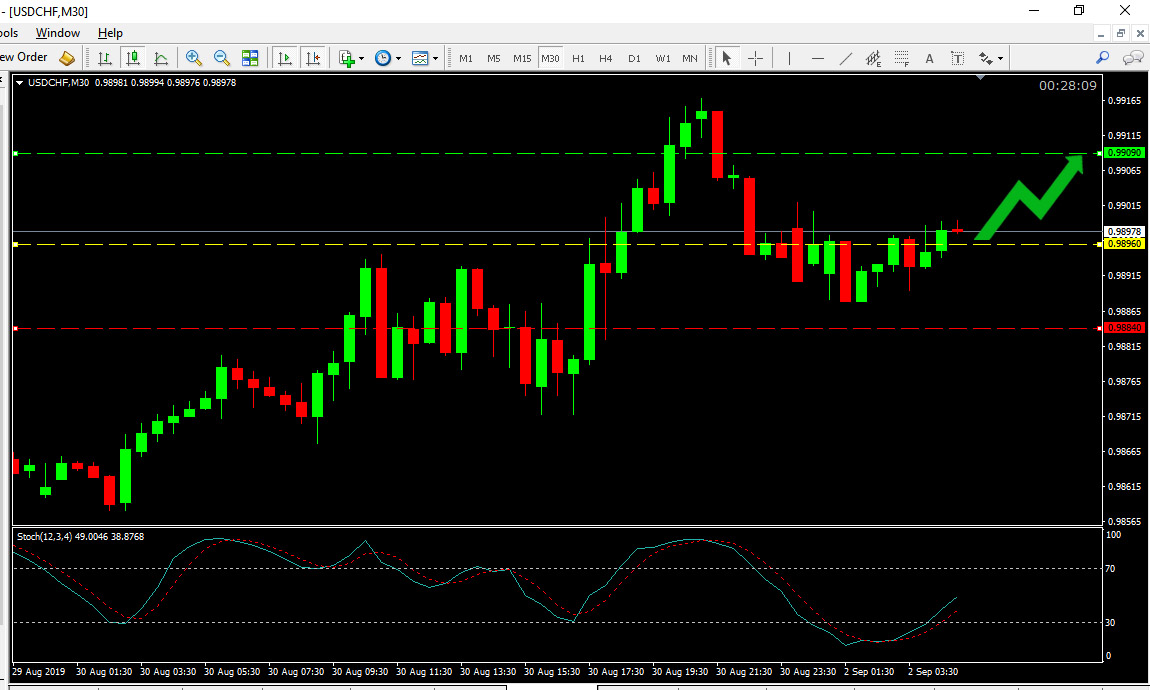Click the '29 Aug 2019' date axis label

click(x=39, y=672)
